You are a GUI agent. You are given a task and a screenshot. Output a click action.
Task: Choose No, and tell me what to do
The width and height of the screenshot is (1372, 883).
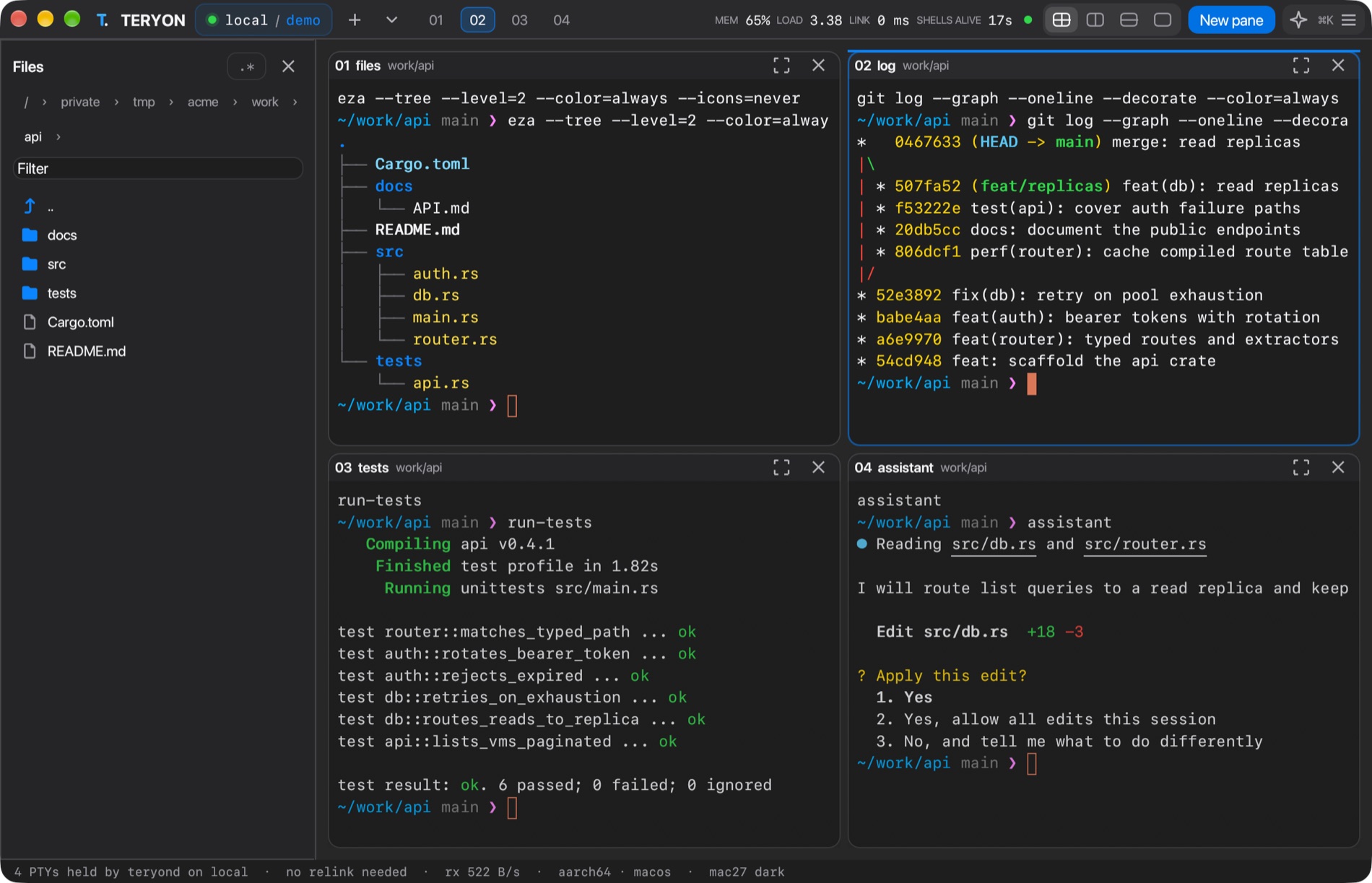point(1069,741)
